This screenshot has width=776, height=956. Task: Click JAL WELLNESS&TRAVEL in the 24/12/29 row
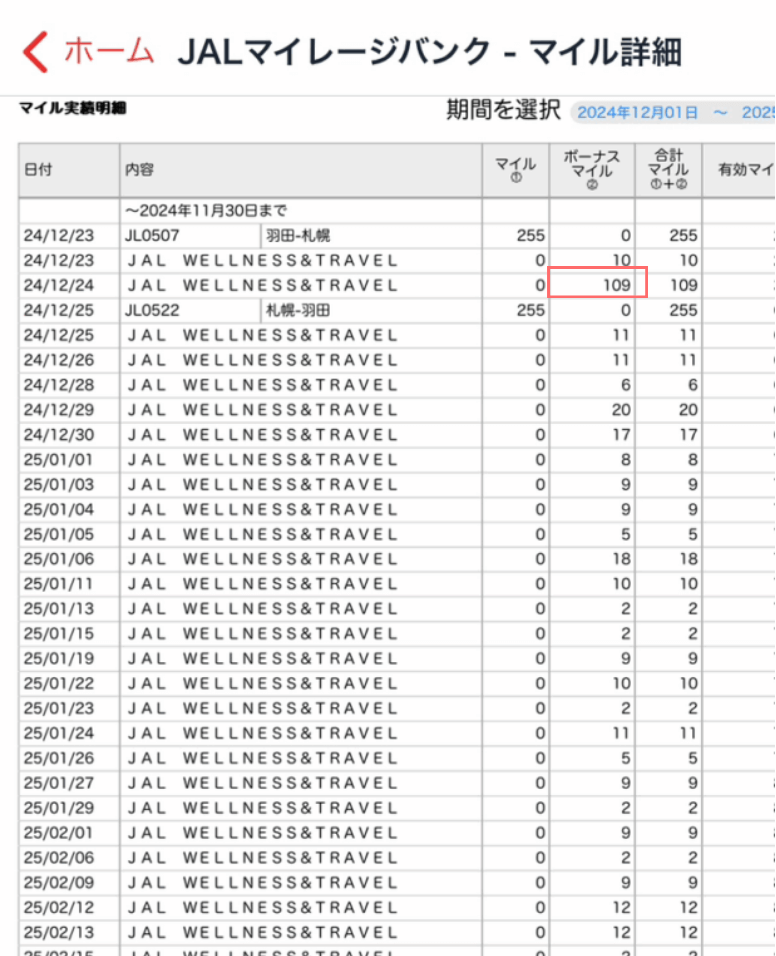pos(263,410)
